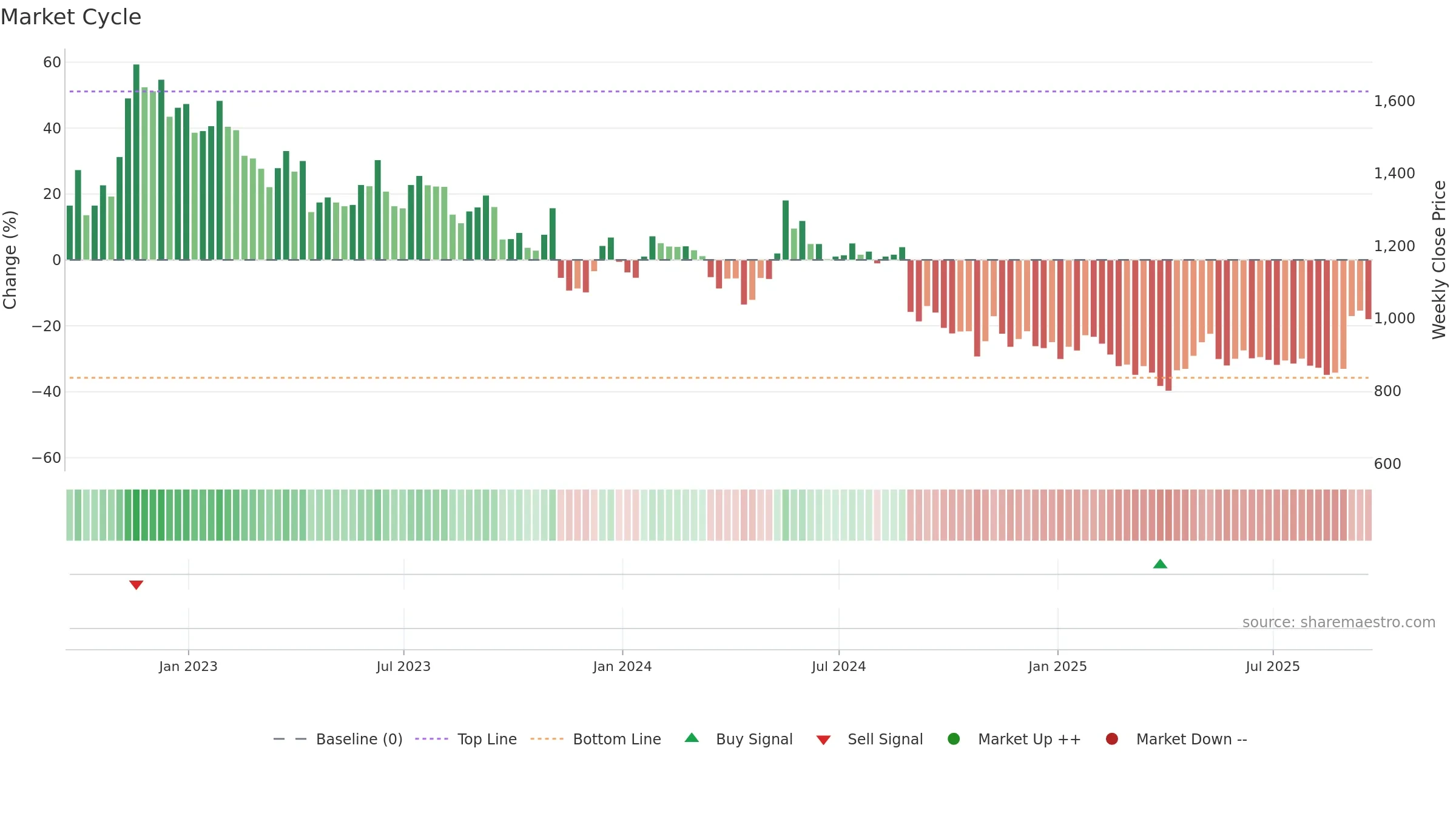This screenshot has height=819, width=1456.
Task: Click the Jul 2023 axis label
Action: tap(403, 667)
